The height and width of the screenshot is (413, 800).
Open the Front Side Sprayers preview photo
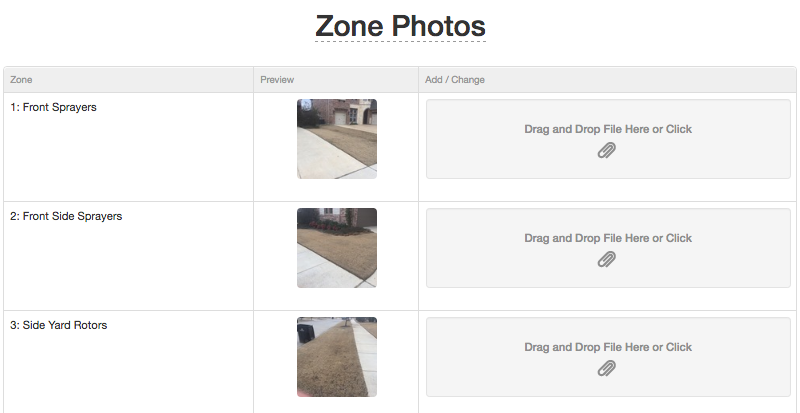tap(337, 248)
